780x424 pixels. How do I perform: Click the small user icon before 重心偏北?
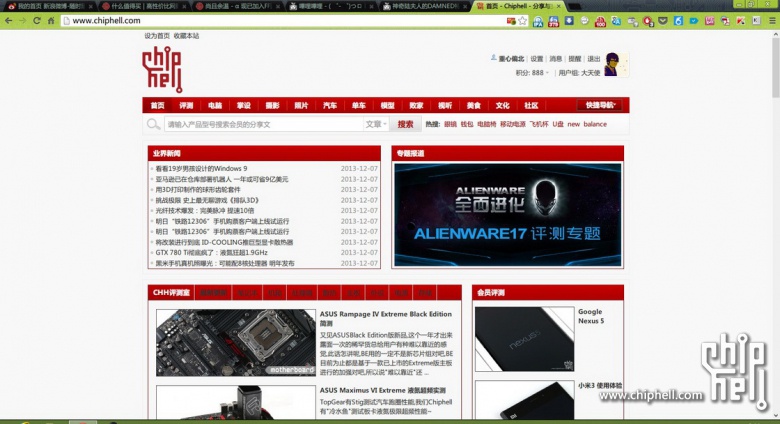coord(493,58)
